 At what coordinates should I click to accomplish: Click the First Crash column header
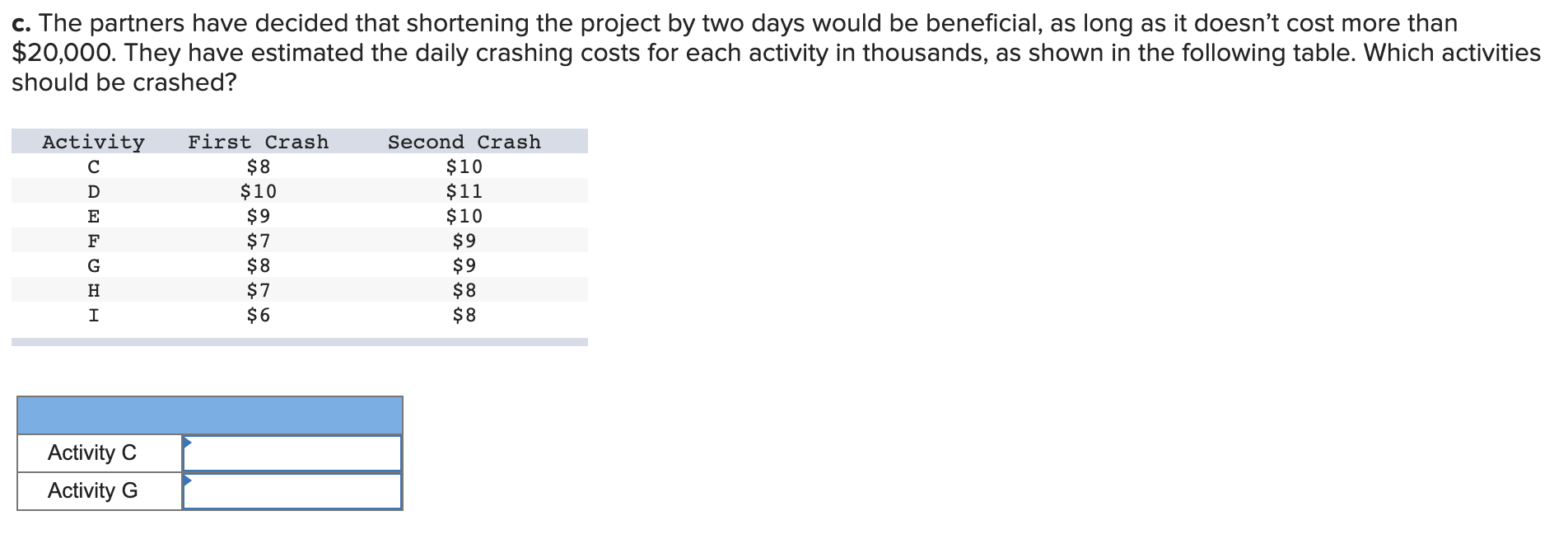[x=257, y=142]
